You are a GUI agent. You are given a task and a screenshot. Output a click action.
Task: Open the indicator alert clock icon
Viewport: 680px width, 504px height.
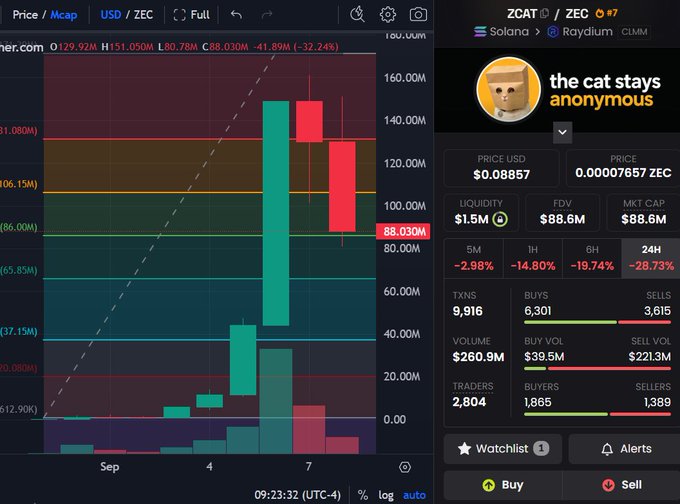357,14
